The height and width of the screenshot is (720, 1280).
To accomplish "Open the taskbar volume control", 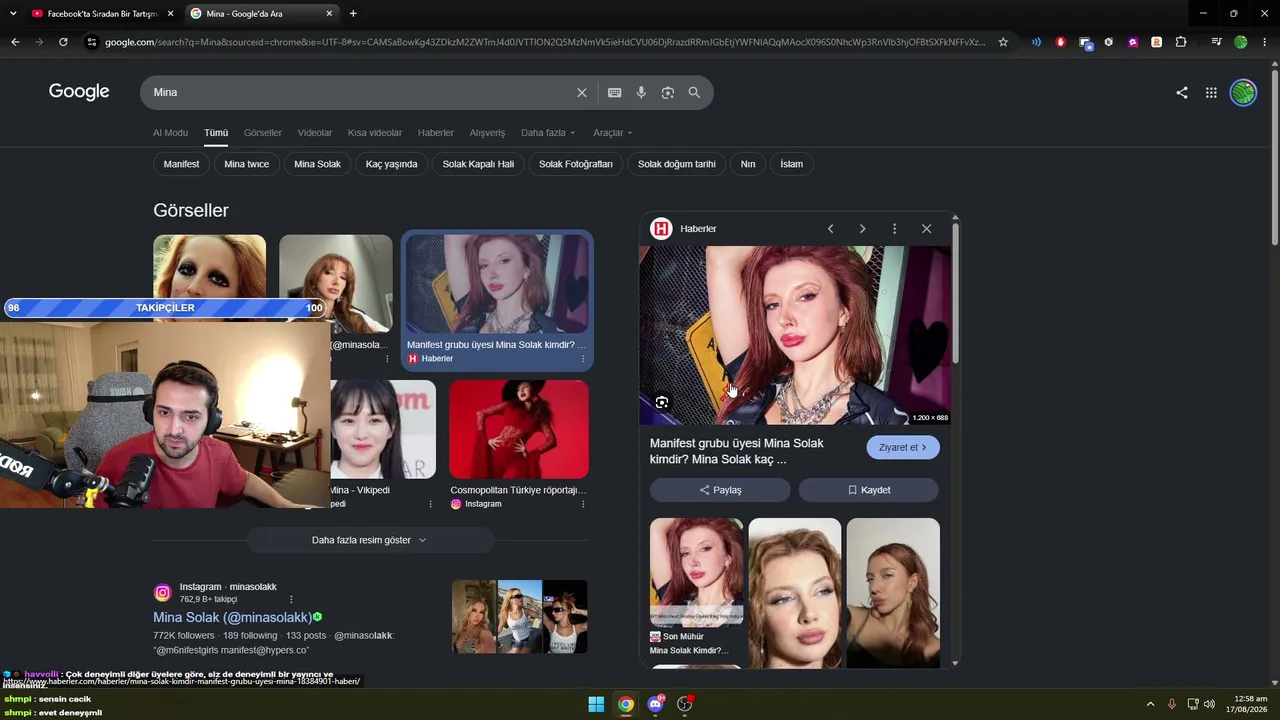I will click(1209, 704).
